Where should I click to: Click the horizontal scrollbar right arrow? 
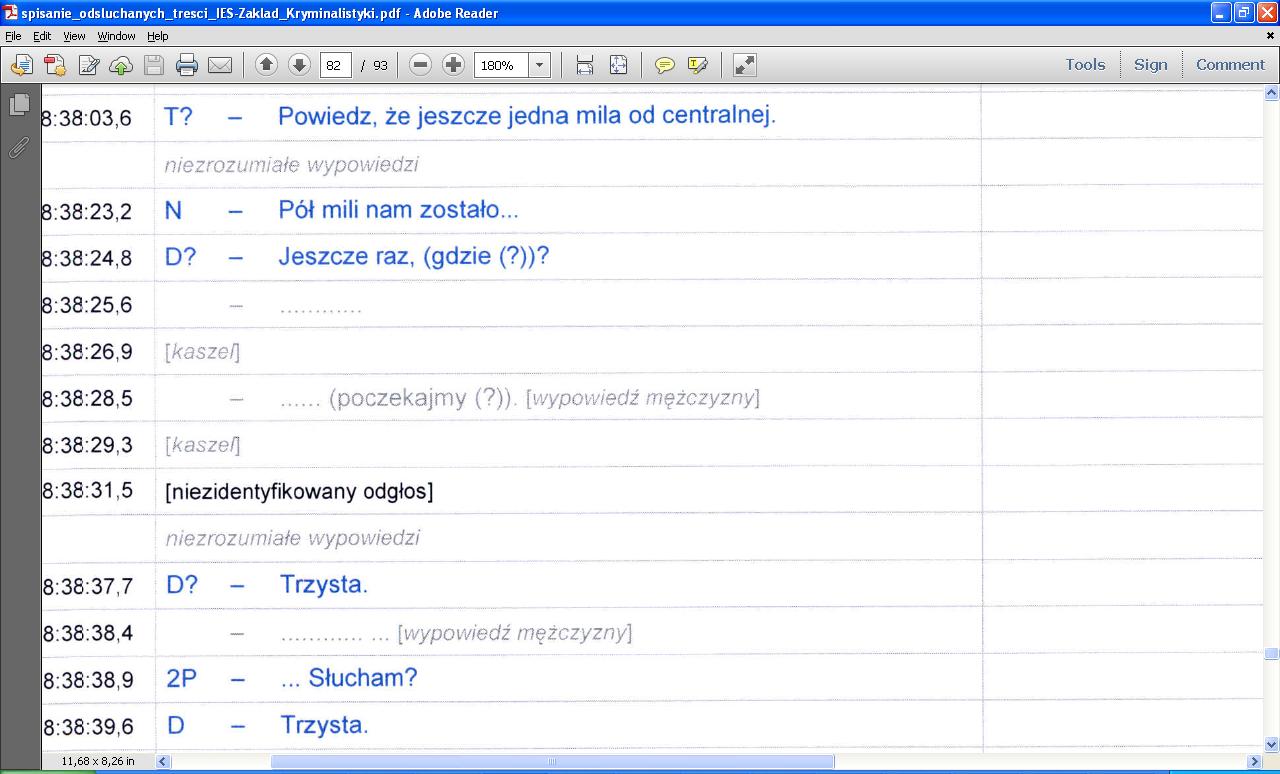click(1256, 762)
